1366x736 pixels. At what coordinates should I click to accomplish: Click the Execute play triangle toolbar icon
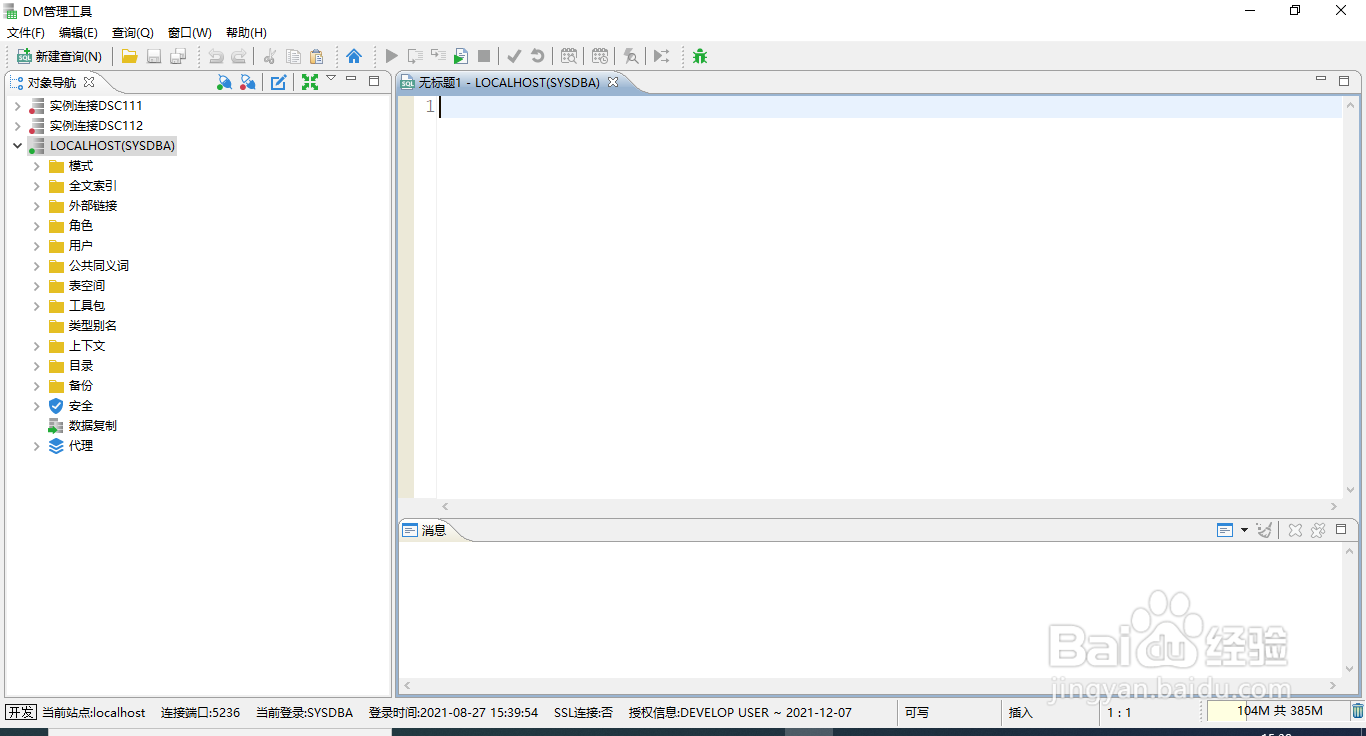[392, 57]
